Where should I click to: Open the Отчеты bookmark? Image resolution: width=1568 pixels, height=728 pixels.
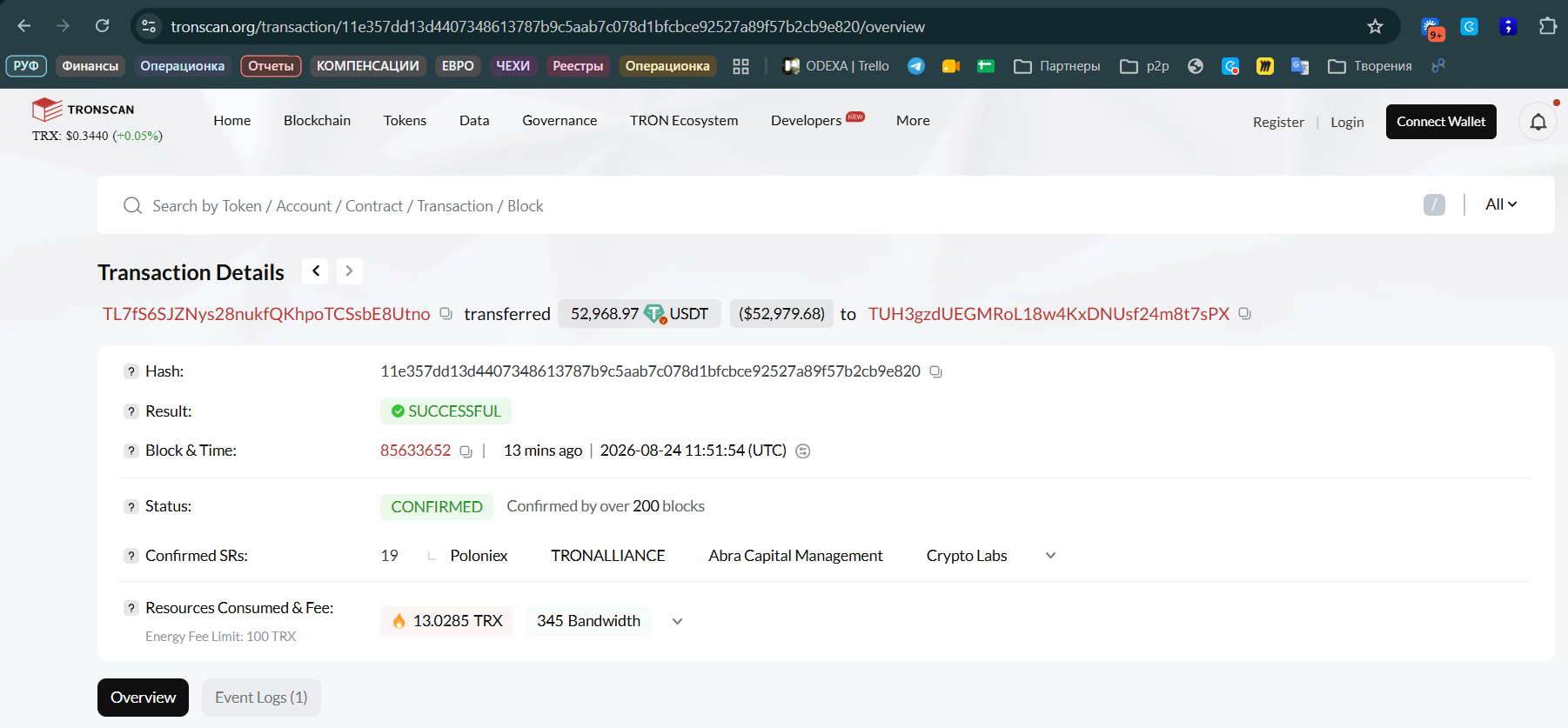click(x=271, y=66)
